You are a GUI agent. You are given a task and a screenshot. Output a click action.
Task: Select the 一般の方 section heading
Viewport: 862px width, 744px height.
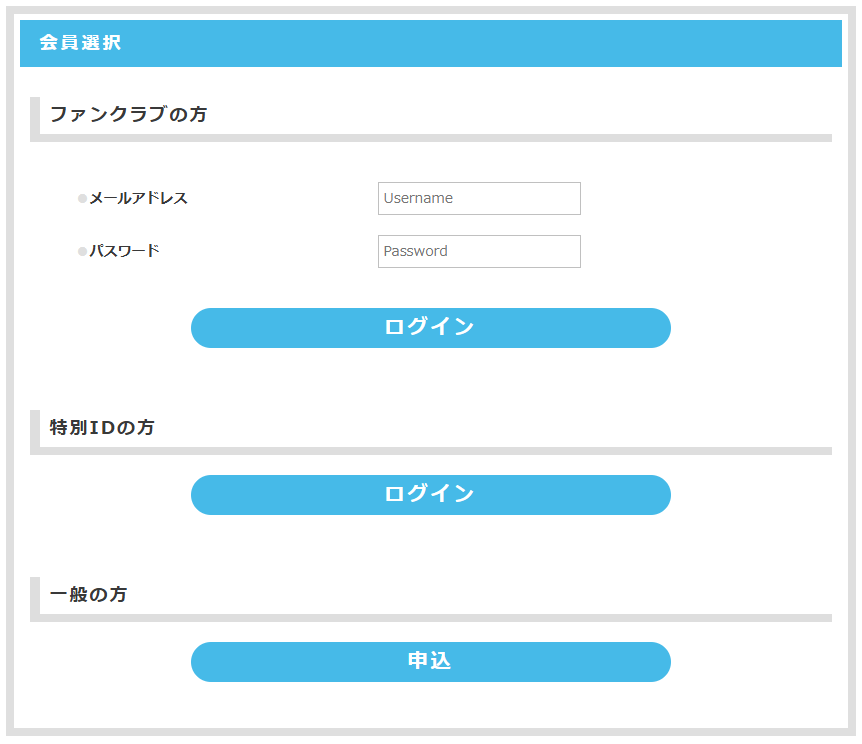[x=88, y=595]
